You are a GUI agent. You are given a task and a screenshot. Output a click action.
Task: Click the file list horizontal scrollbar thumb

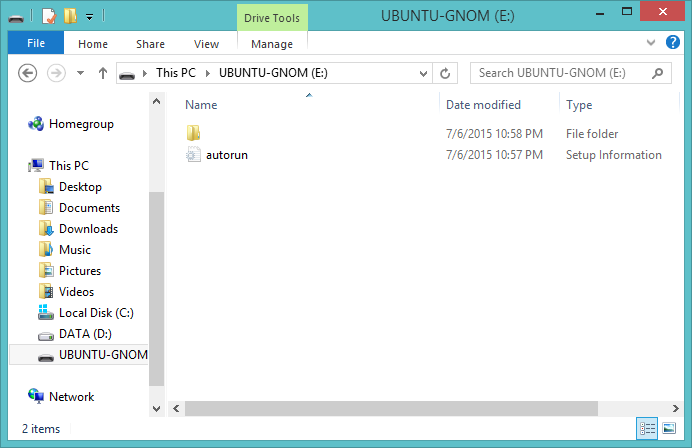[391, 408]
